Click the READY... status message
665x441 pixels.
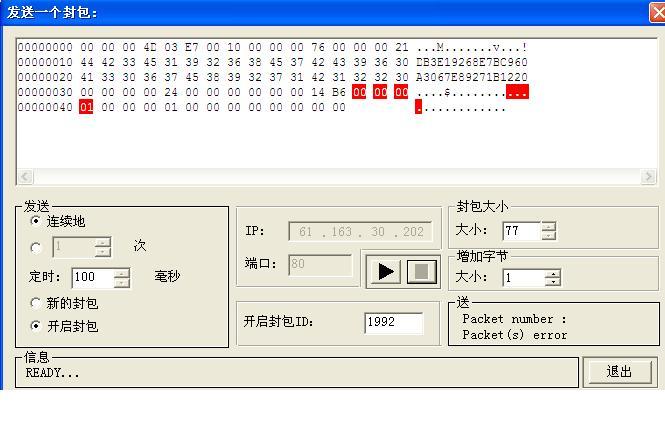point(52,373)
